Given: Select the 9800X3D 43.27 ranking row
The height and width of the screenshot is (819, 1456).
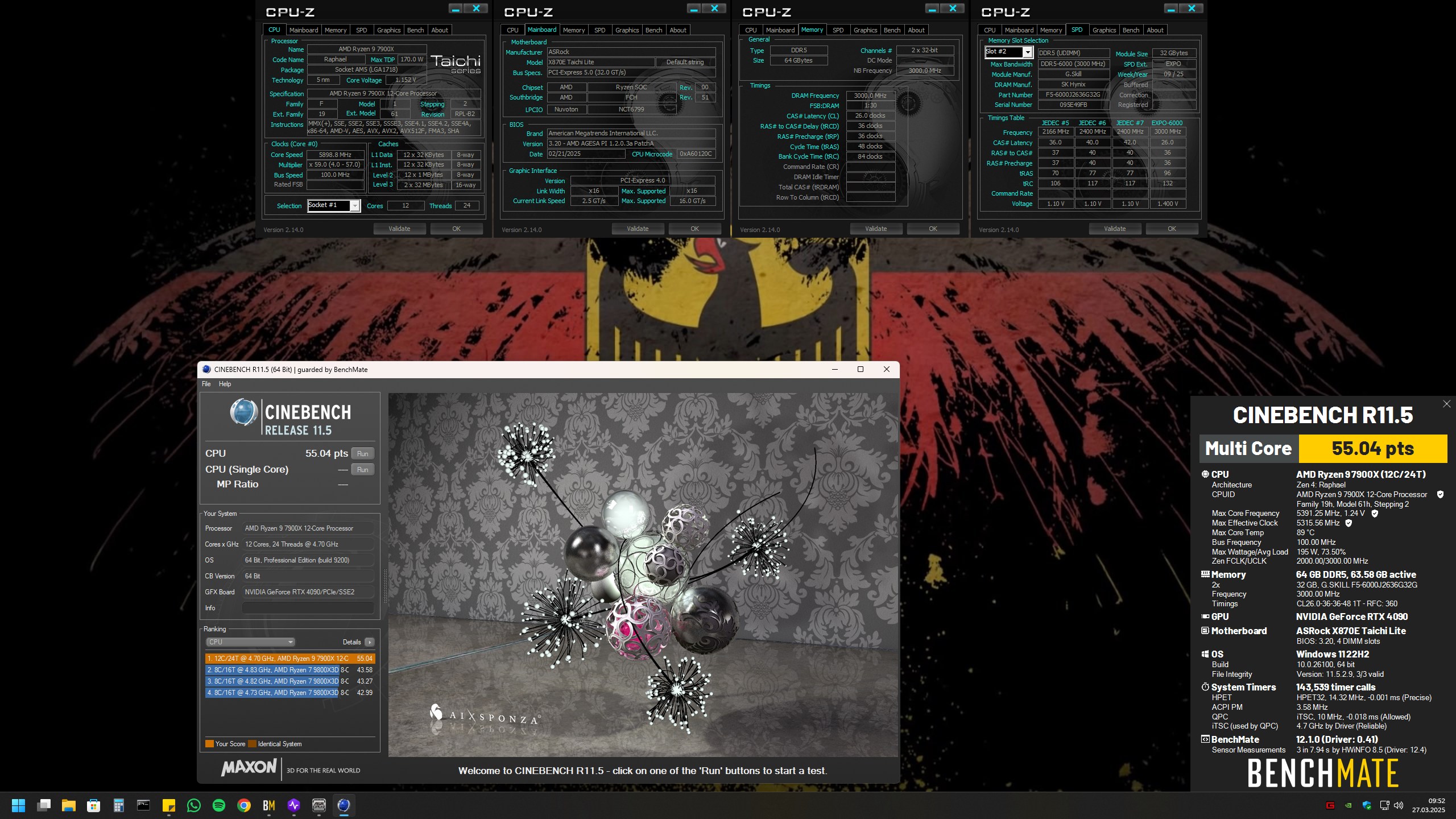Looking at the screenshot, I should [289, 681].
